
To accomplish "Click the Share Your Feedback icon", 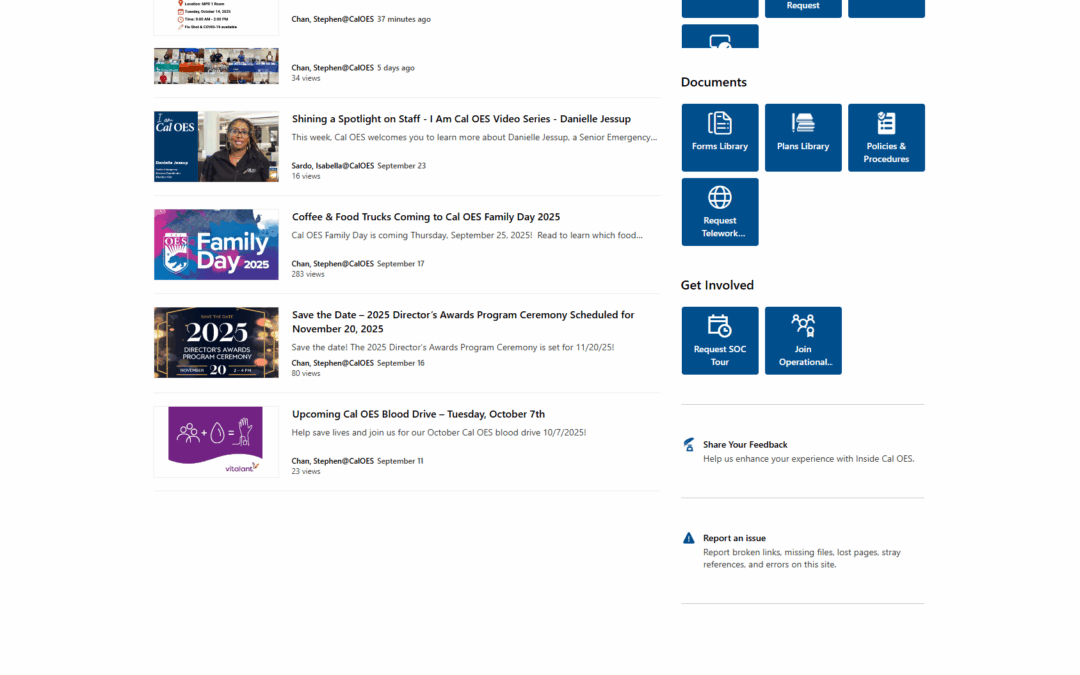I will 689,445.
